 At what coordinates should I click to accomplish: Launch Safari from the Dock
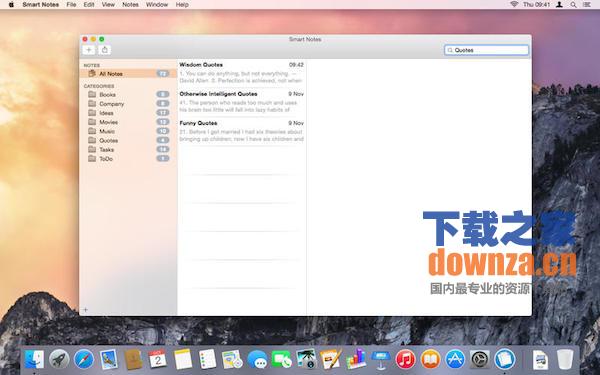click(84, 359)
